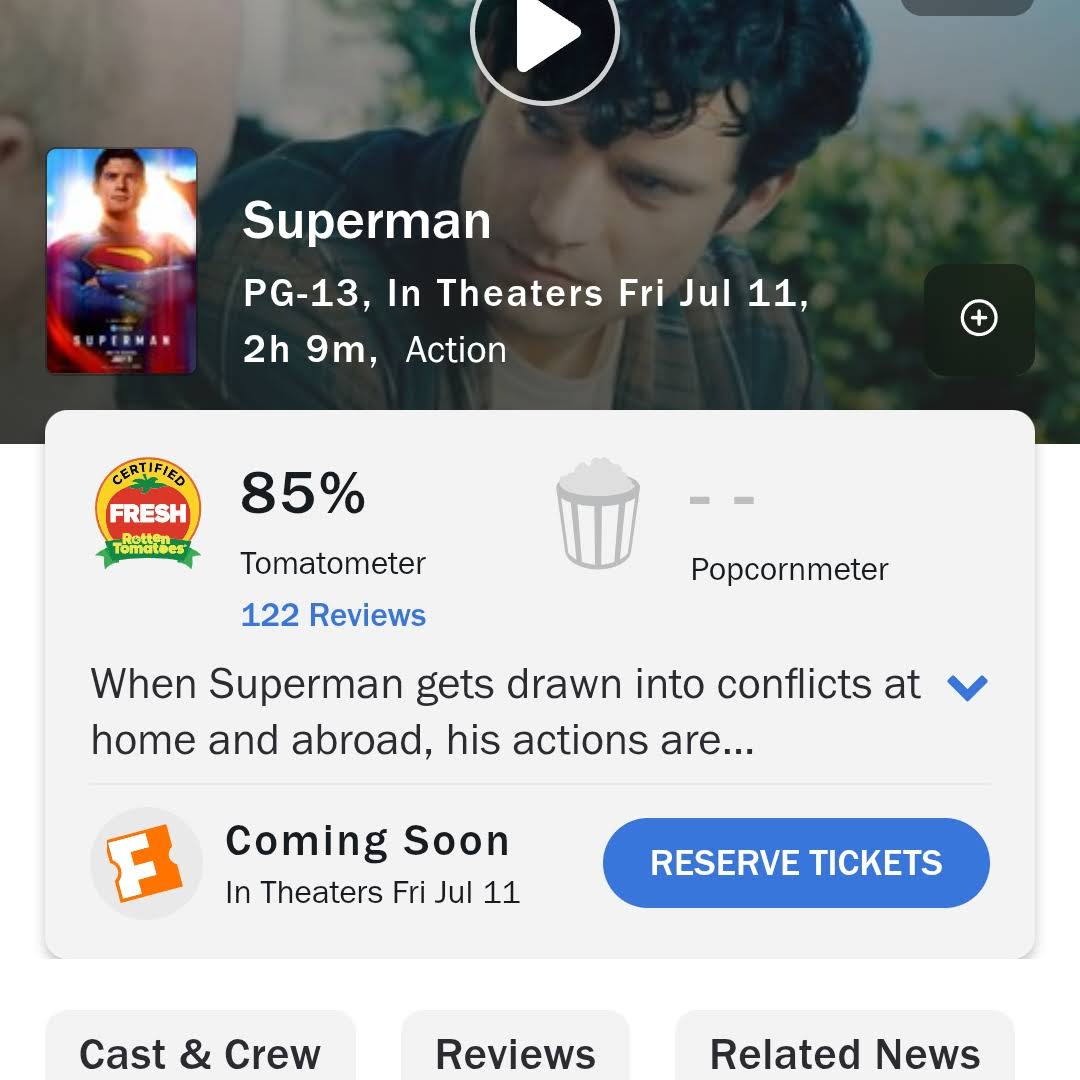Tap the empty Popcornmeter score dashes
The width and height of the screenshot is (1080, 1080).
(x=722, y=499)
